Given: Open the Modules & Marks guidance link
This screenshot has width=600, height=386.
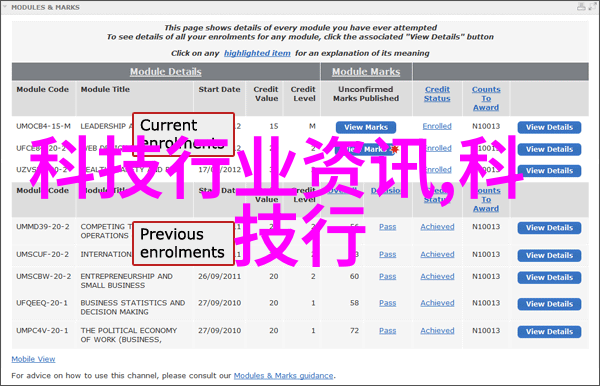Looking at the screenshot, I should pos(284,376).
